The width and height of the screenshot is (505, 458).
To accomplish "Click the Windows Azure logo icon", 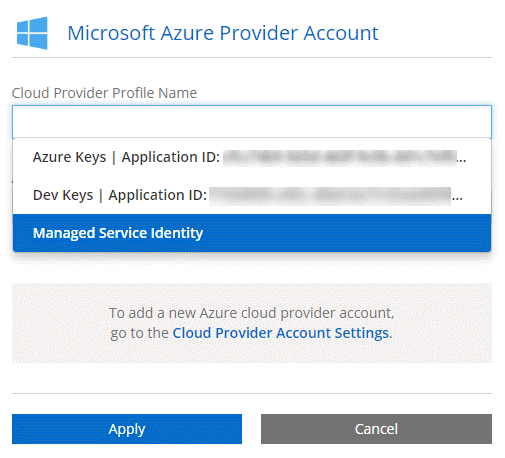I will [32, 33].
